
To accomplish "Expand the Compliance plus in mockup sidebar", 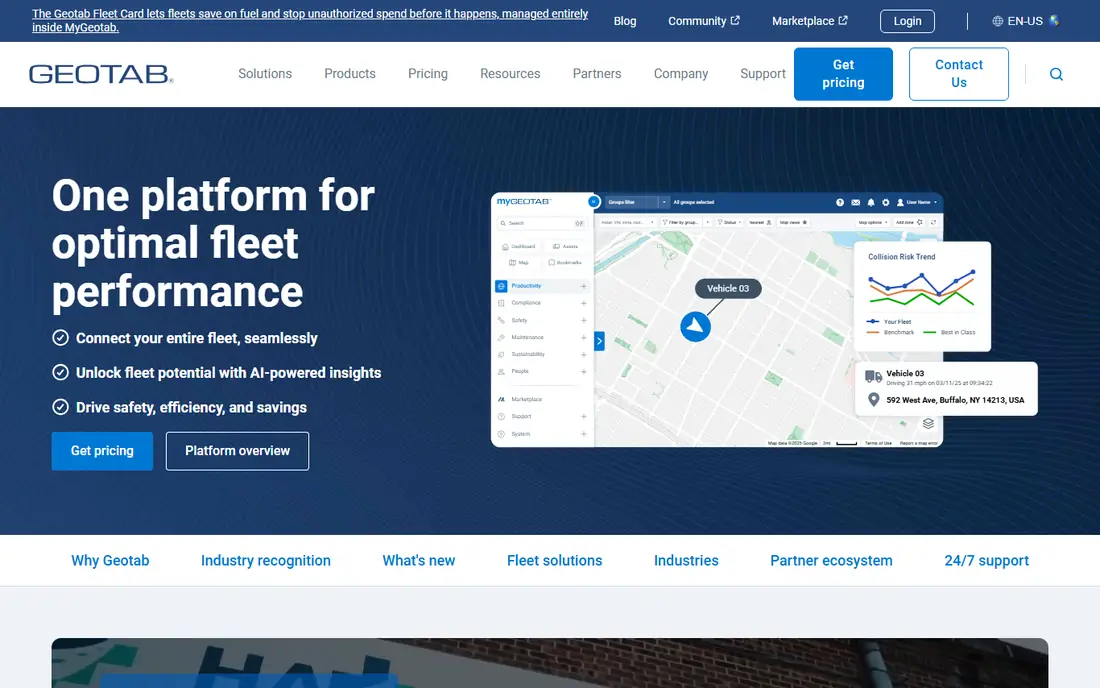I will (583, 303).
